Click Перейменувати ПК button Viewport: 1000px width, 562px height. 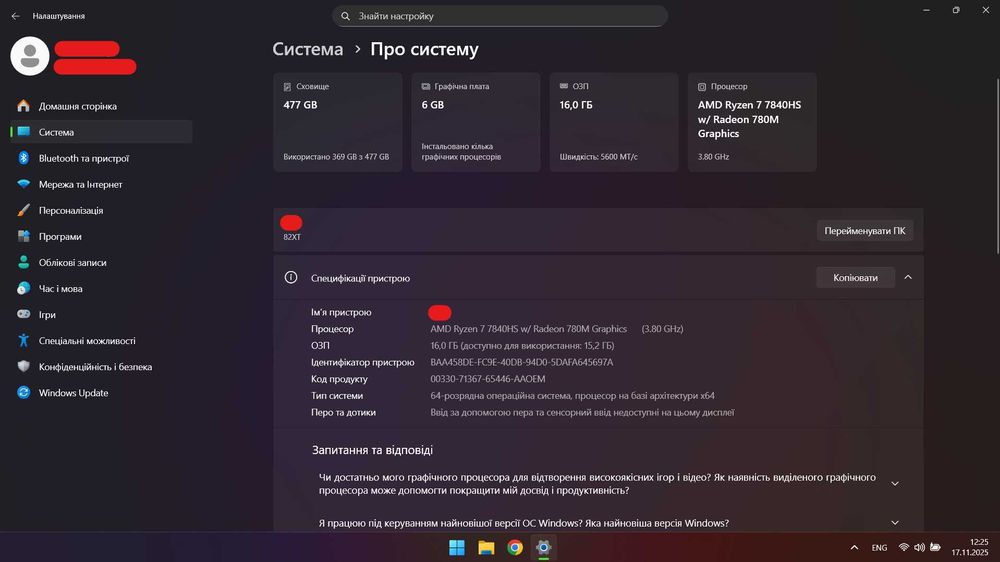[865, 231]
